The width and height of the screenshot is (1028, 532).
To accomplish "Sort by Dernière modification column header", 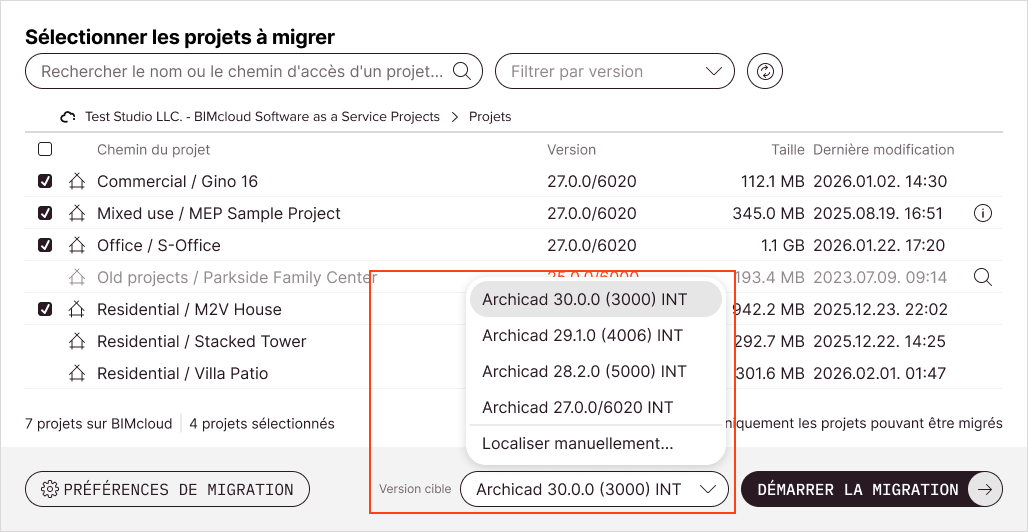I will coord(884,150).
